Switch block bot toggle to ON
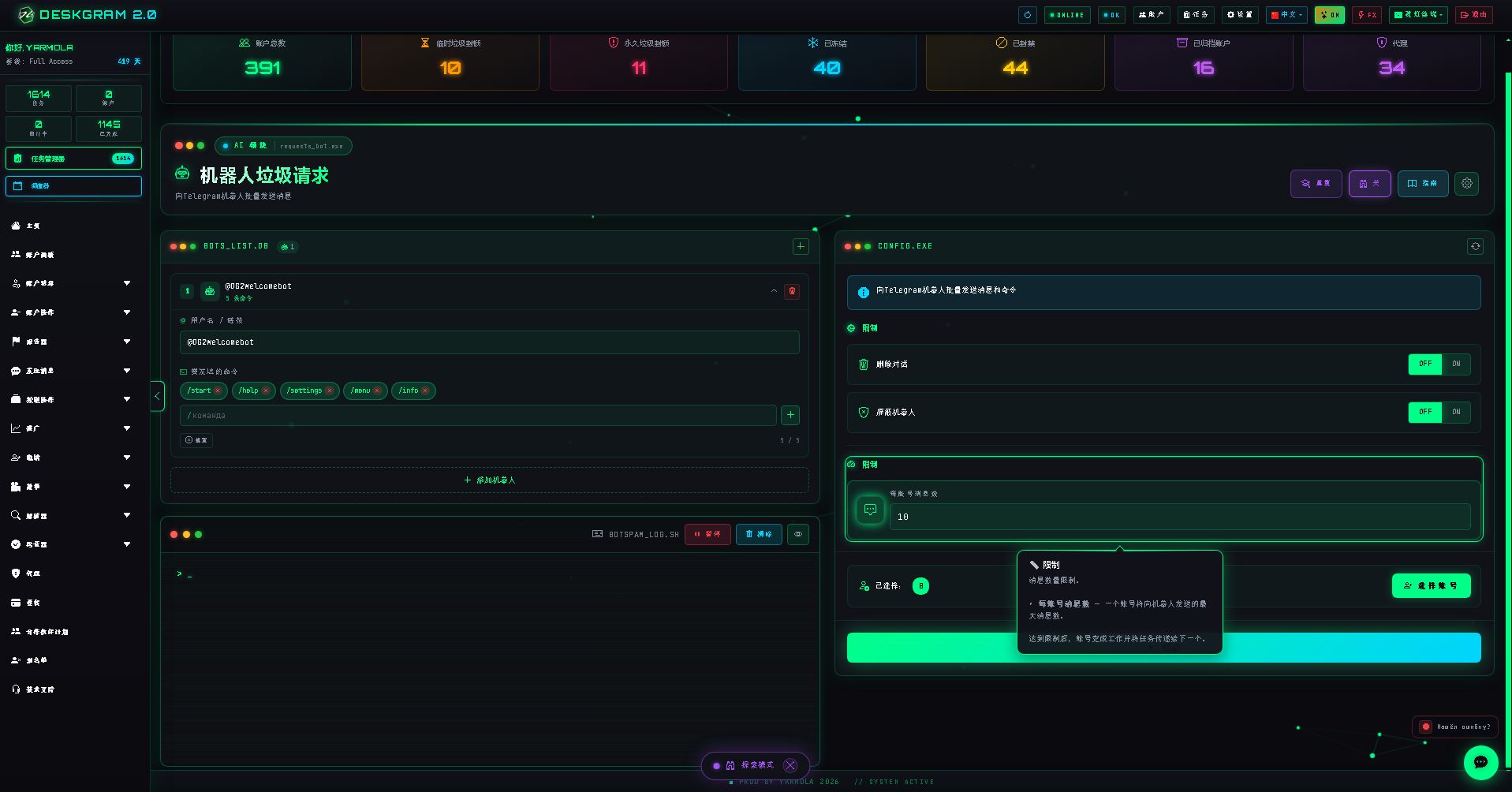1512x792 pixels. (x=1456, y=412)
